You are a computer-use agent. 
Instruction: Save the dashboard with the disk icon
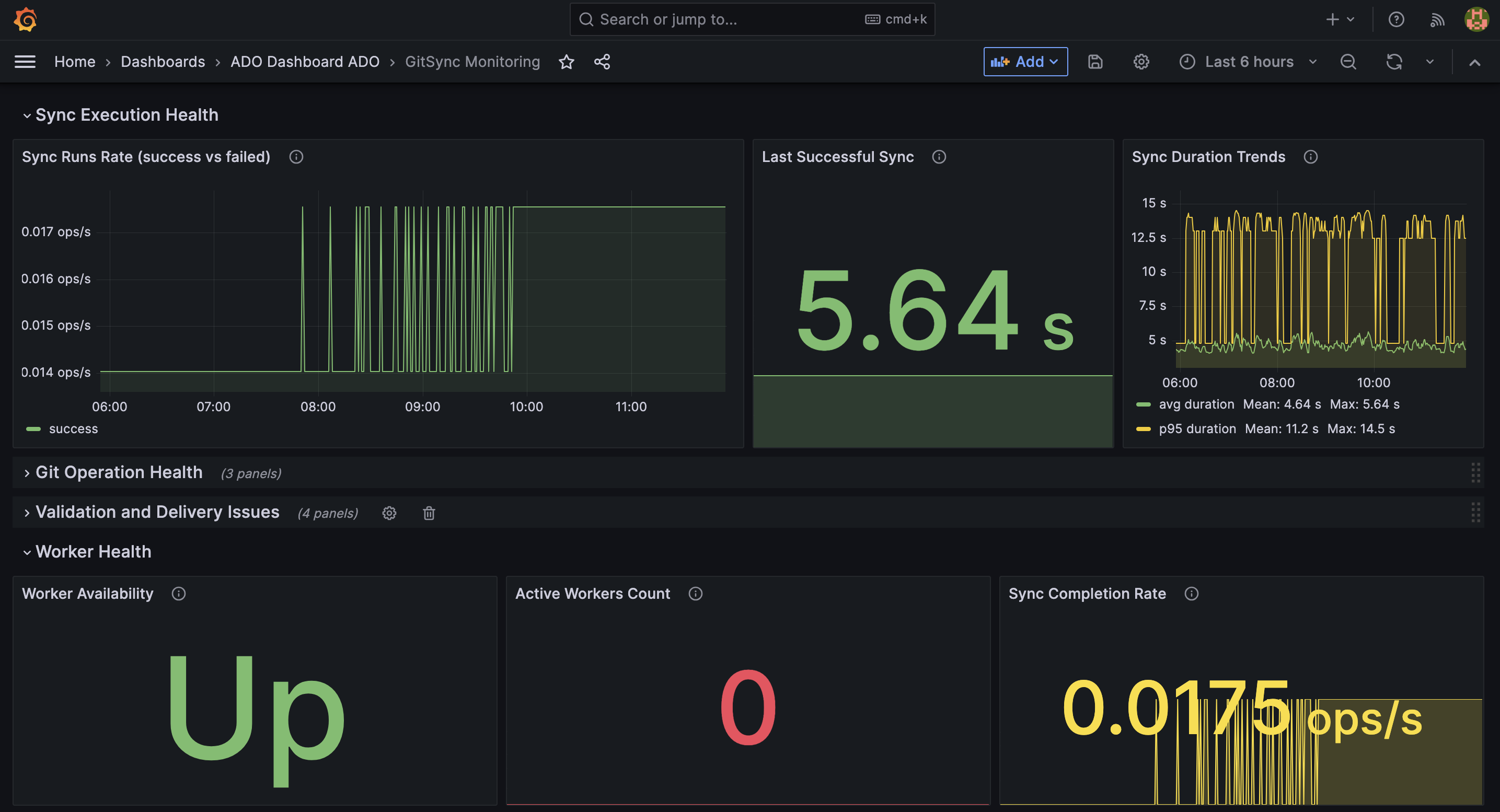click(x=1095, y=62)
